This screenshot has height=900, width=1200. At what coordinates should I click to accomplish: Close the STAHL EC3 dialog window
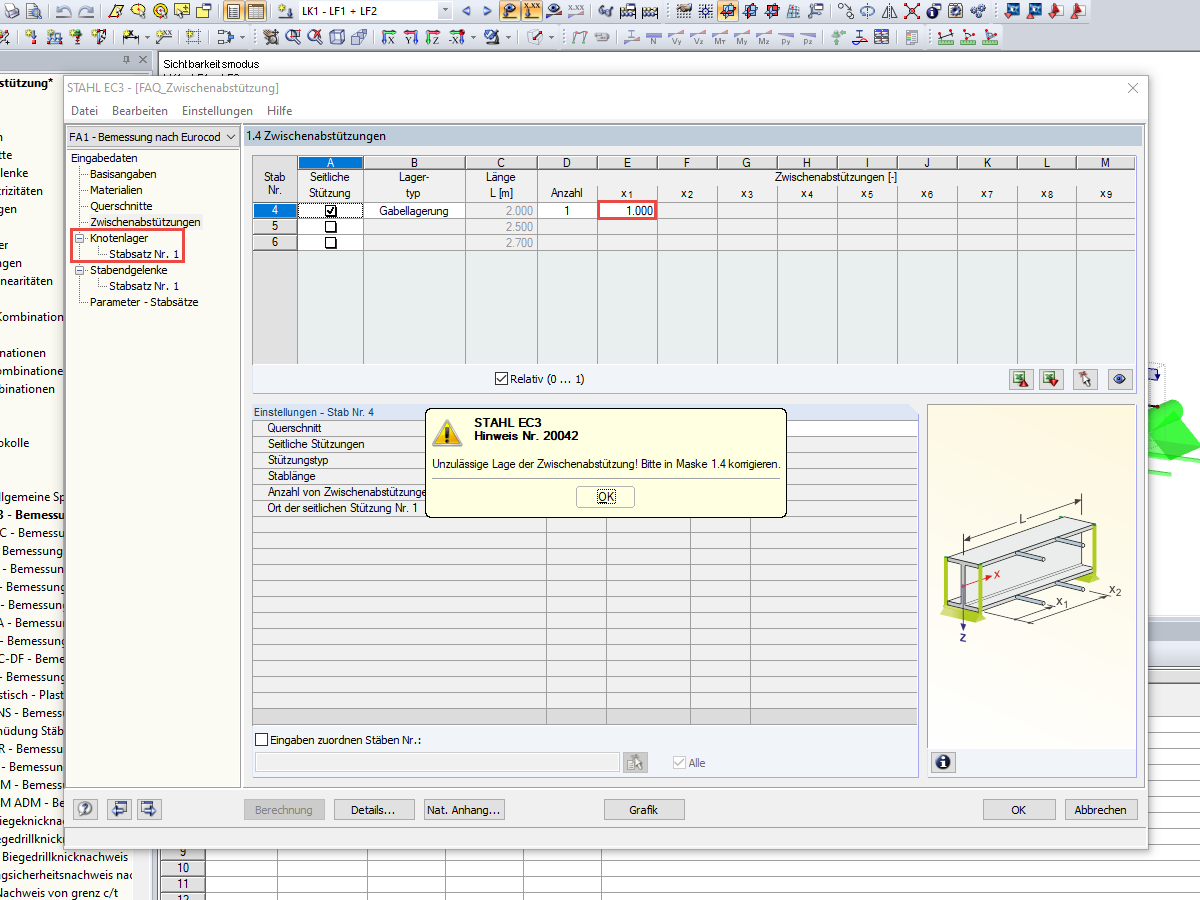coord(1133,88)
